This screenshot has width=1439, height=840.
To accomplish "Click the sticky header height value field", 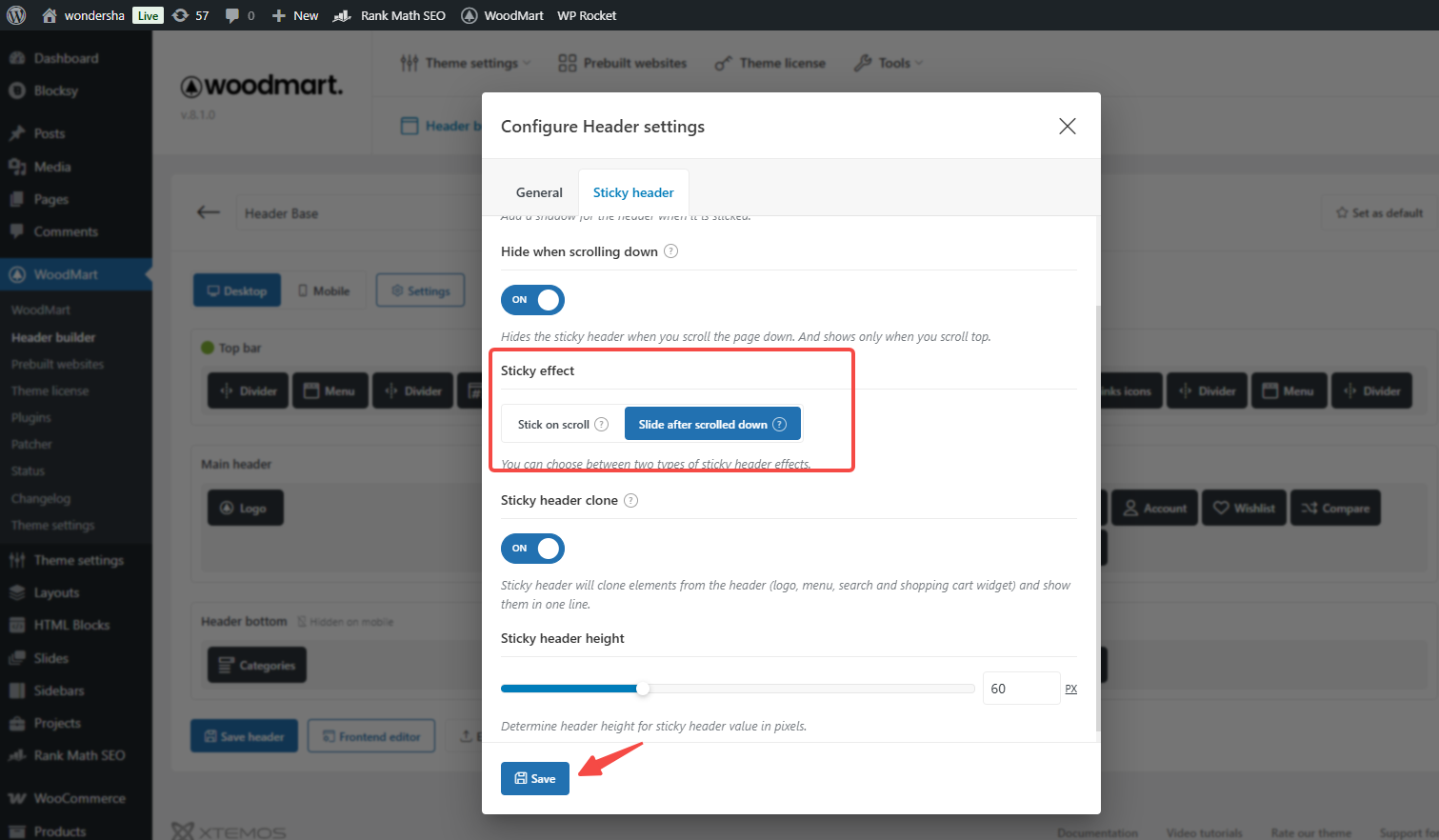I will click(x=1020, y=689).
